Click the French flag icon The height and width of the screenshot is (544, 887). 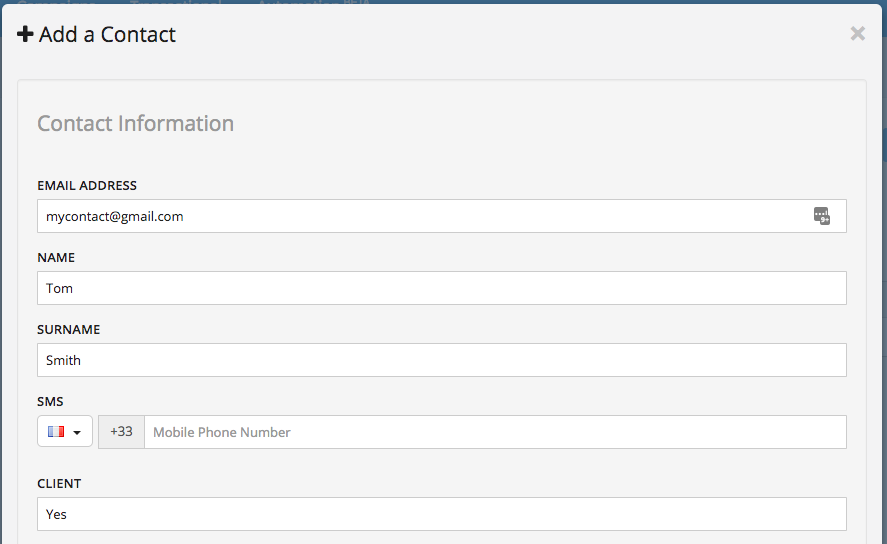[56, 431]
